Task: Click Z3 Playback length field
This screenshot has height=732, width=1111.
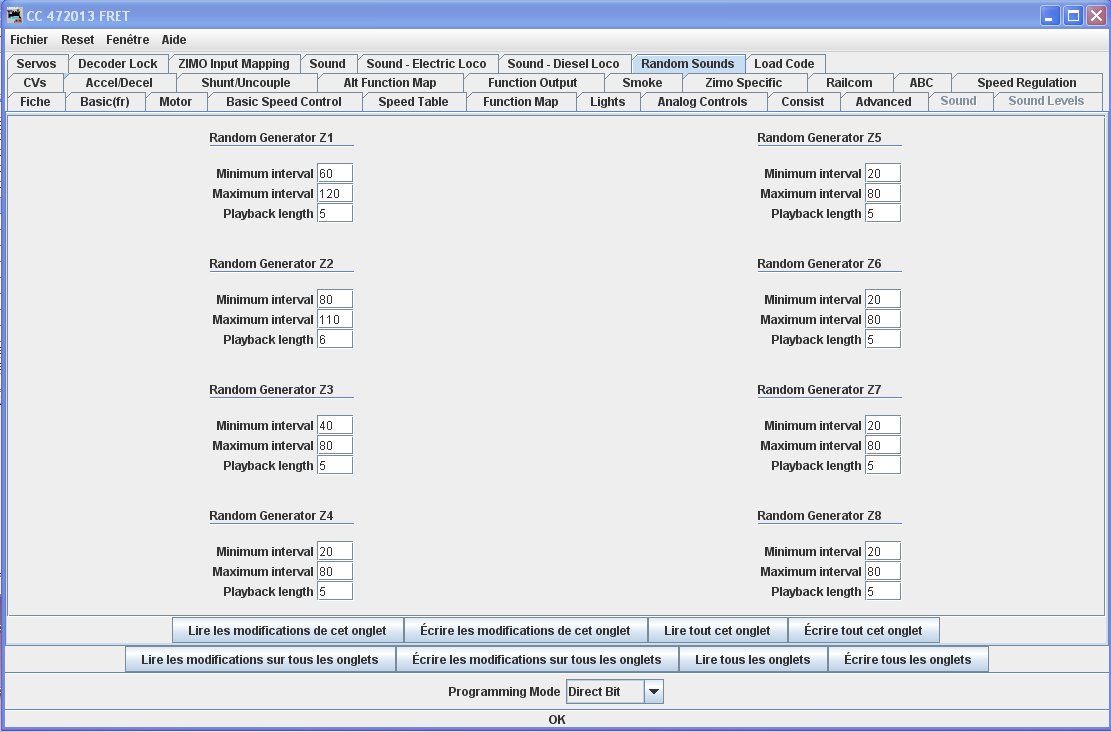Action: tap(334, 466)
